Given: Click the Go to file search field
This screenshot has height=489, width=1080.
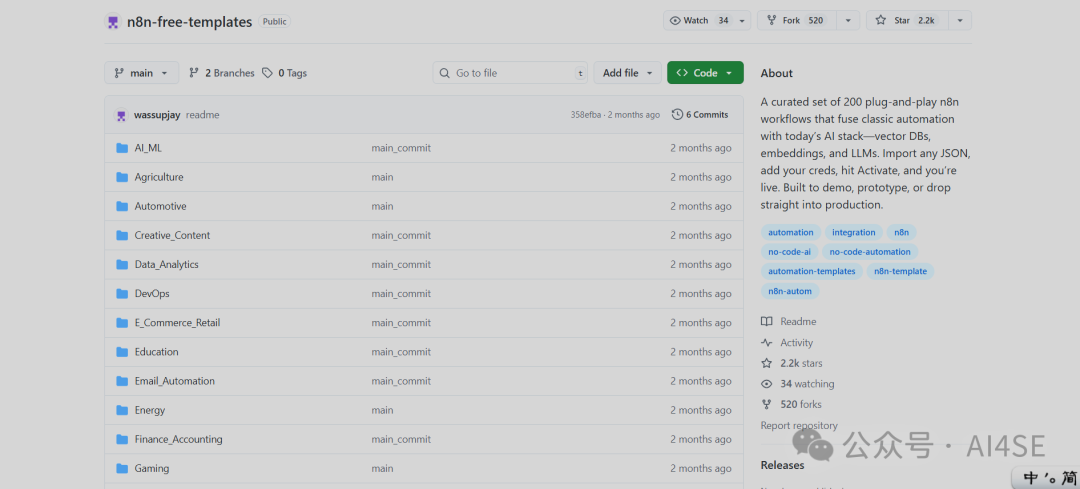Looking at the screenshot, I should click(510, 73).
